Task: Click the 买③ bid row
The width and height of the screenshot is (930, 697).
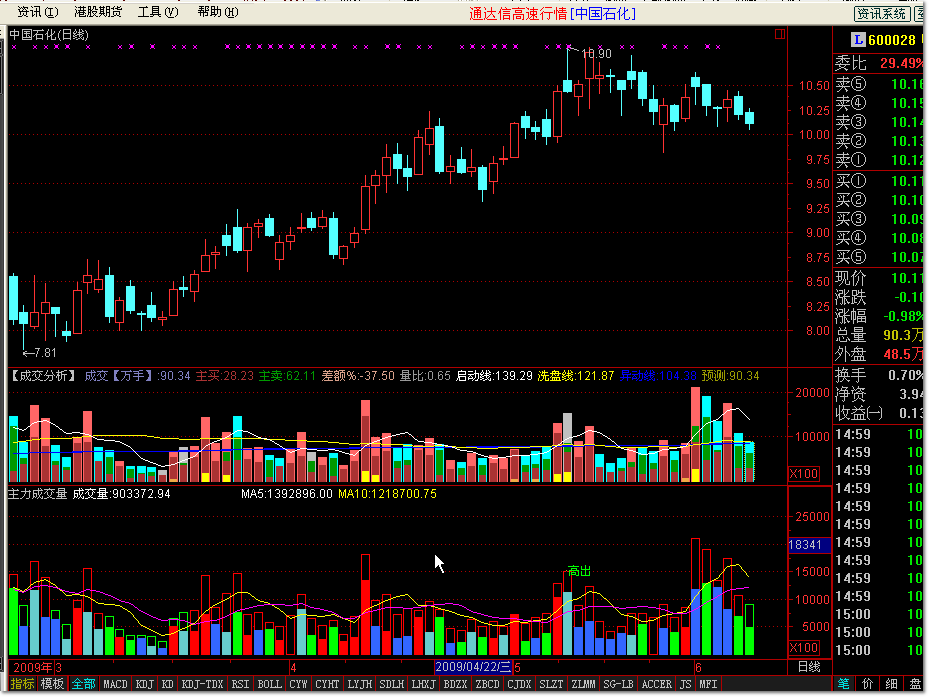Action: (x=879, y=219)
